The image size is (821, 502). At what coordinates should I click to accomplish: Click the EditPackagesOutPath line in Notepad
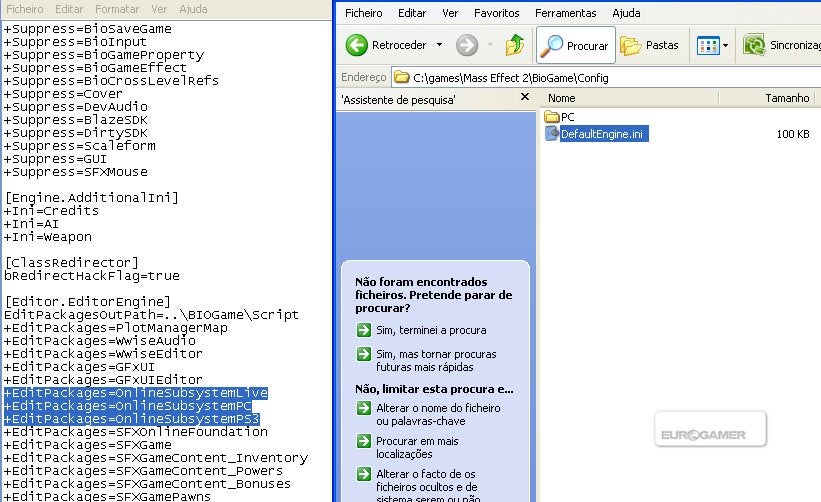tap(151, 315)
